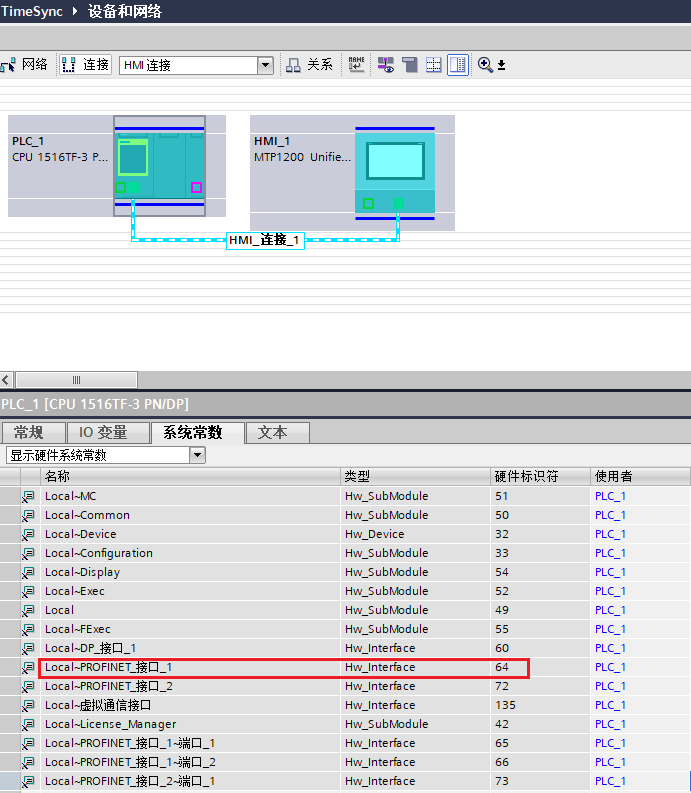Select the HMI_连接_1 connection label
The image size is (691, 793).
tap(265, 240)
